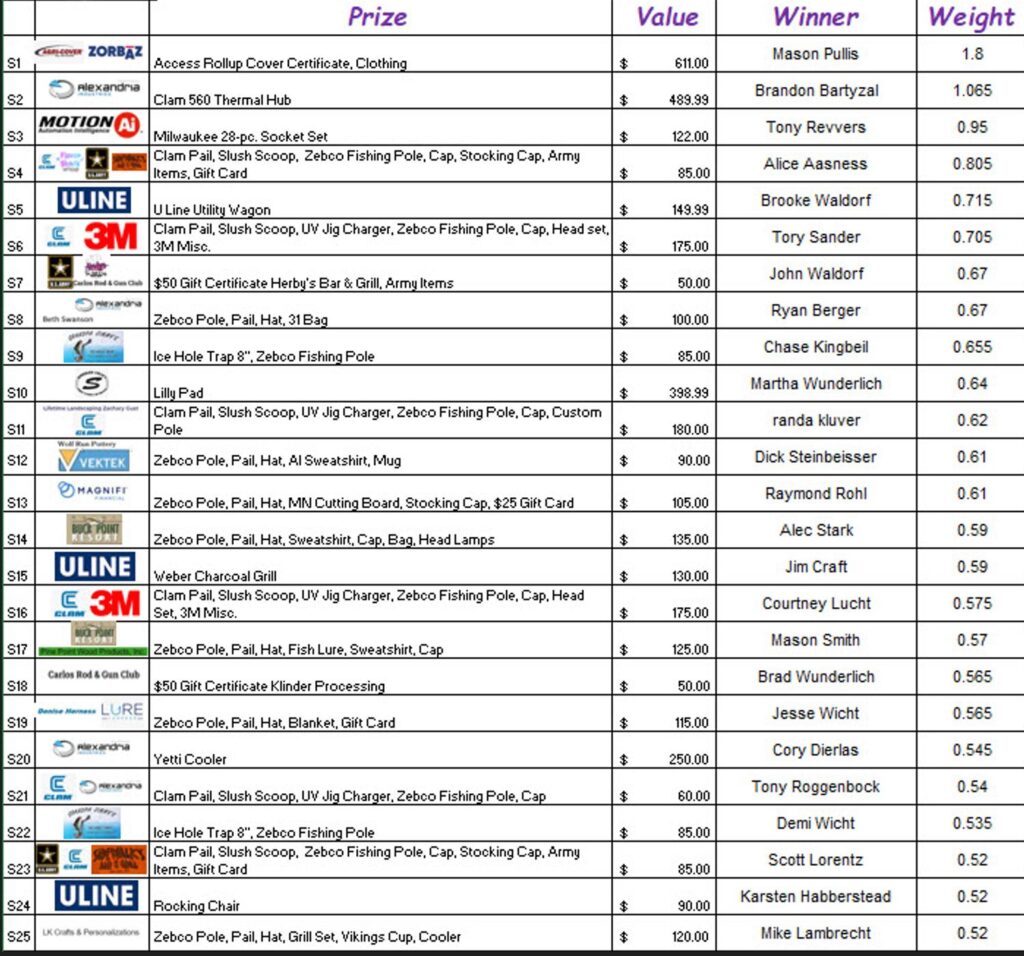Click the Buck Point Resort logo in row S14
This screenshot has width=1024, height=956.
[x=94, y=530]
